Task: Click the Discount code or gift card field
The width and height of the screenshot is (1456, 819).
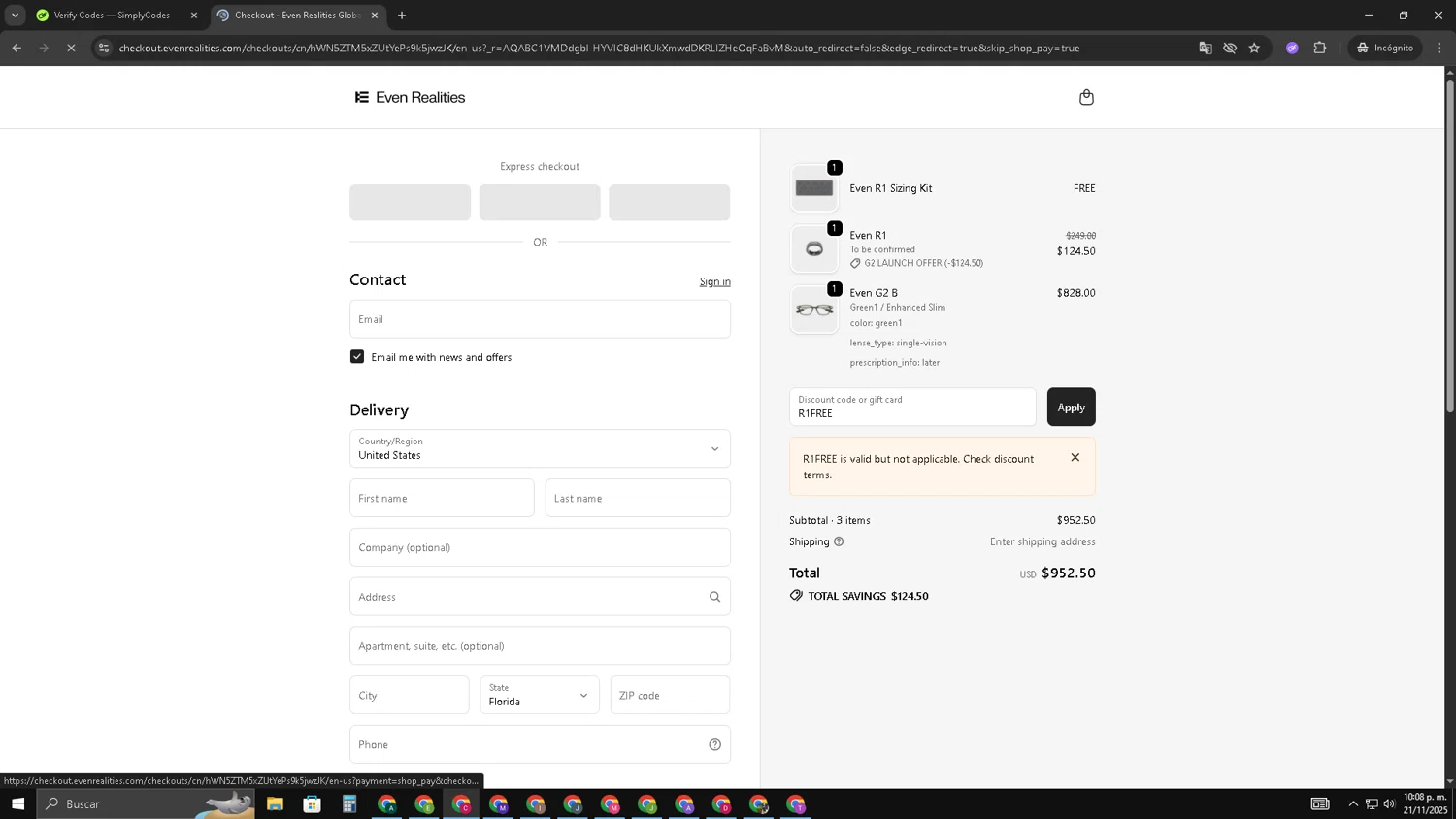Action: (912, 407)
